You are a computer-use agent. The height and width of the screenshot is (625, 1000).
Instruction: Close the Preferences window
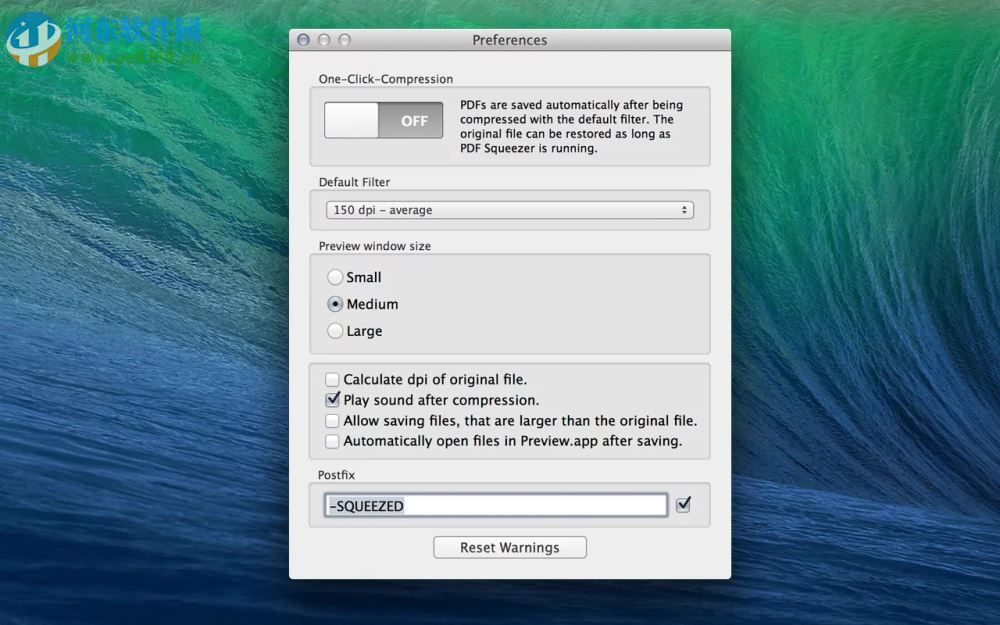[x=302, y=39]
